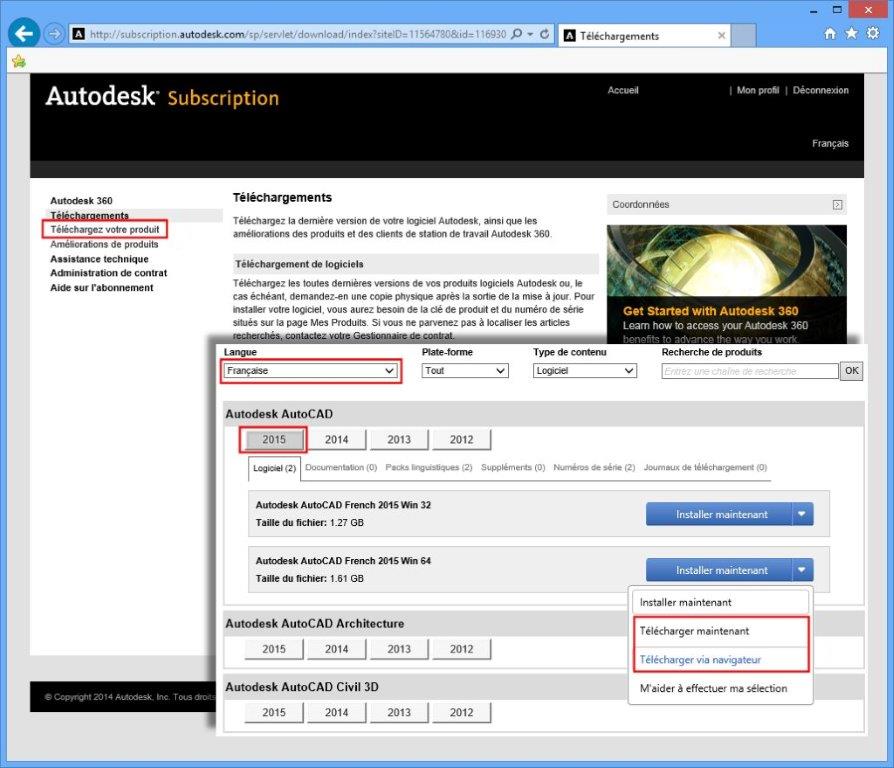Viewport: 894px width, 768px height.
Task: Switch to Journaux de téléchargement (0) tab
Action: click(705, 468)
